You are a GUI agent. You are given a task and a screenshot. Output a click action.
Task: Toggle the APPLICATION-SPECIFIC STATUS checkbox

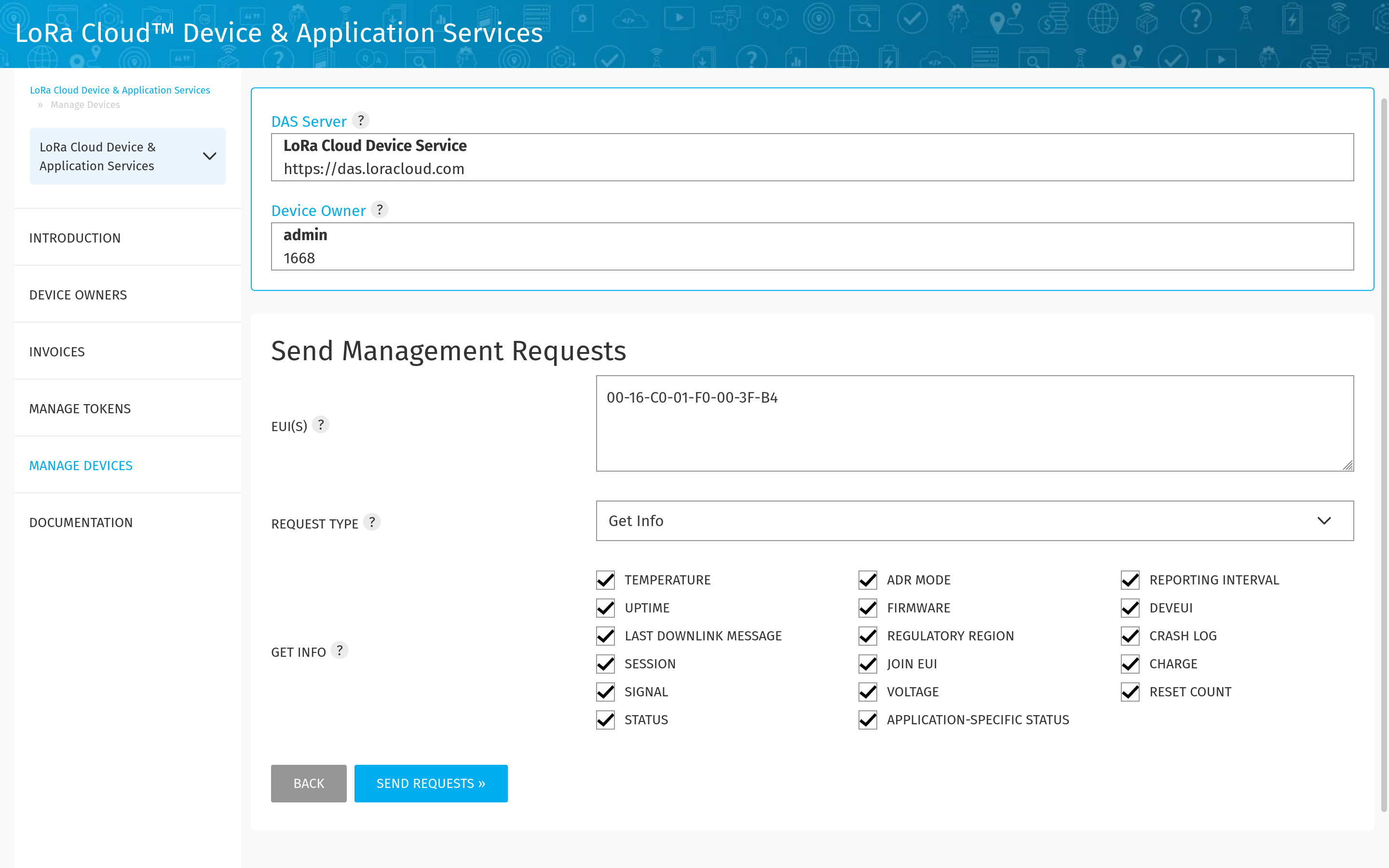[868, 720]
